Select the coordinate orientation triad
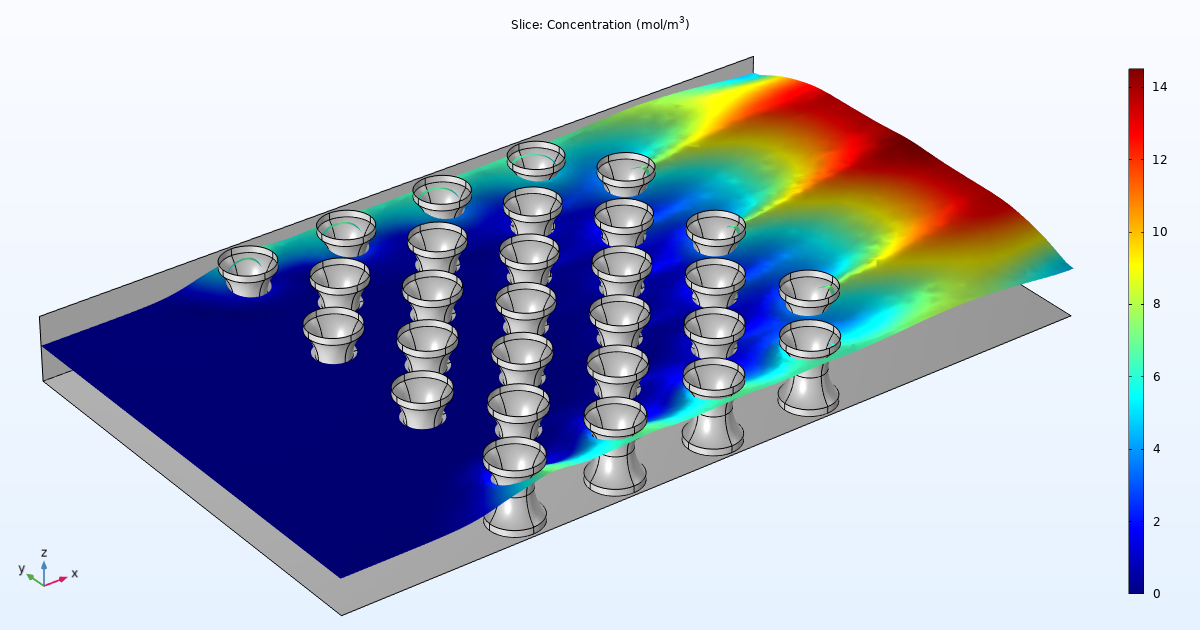This screenshot has height=630, width=1200. click(45, 575)
